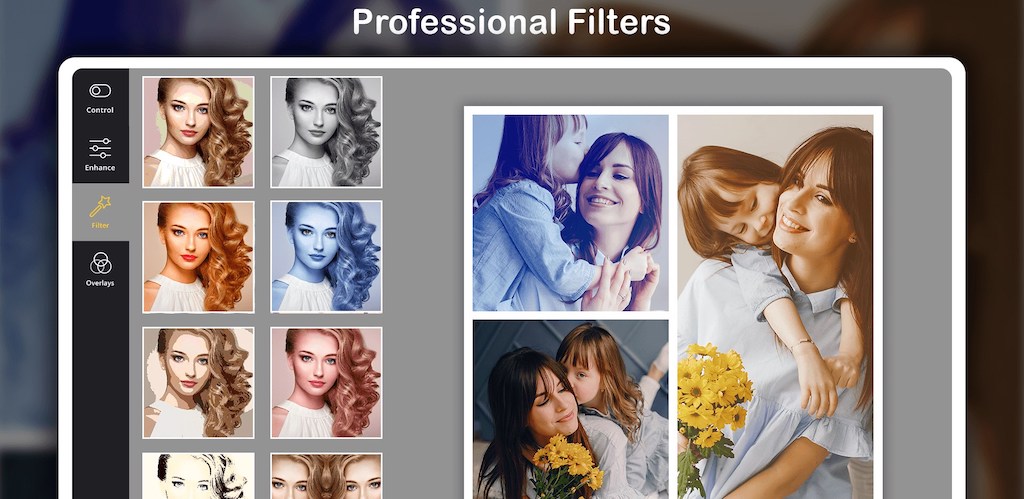1024x499 pixels.
Task: Select the tall sepia collage photo on the right
Action: click(775, 305)
